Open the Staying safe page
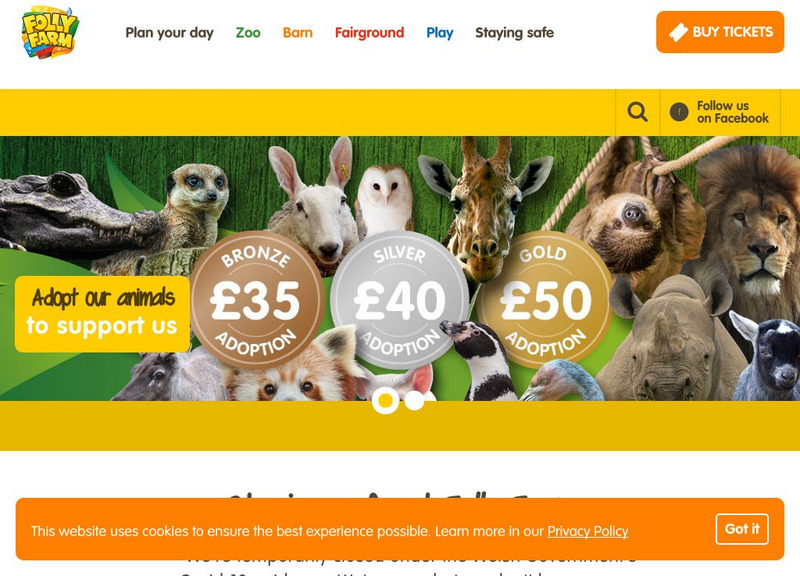800x576 pixels. click(514, 33)
